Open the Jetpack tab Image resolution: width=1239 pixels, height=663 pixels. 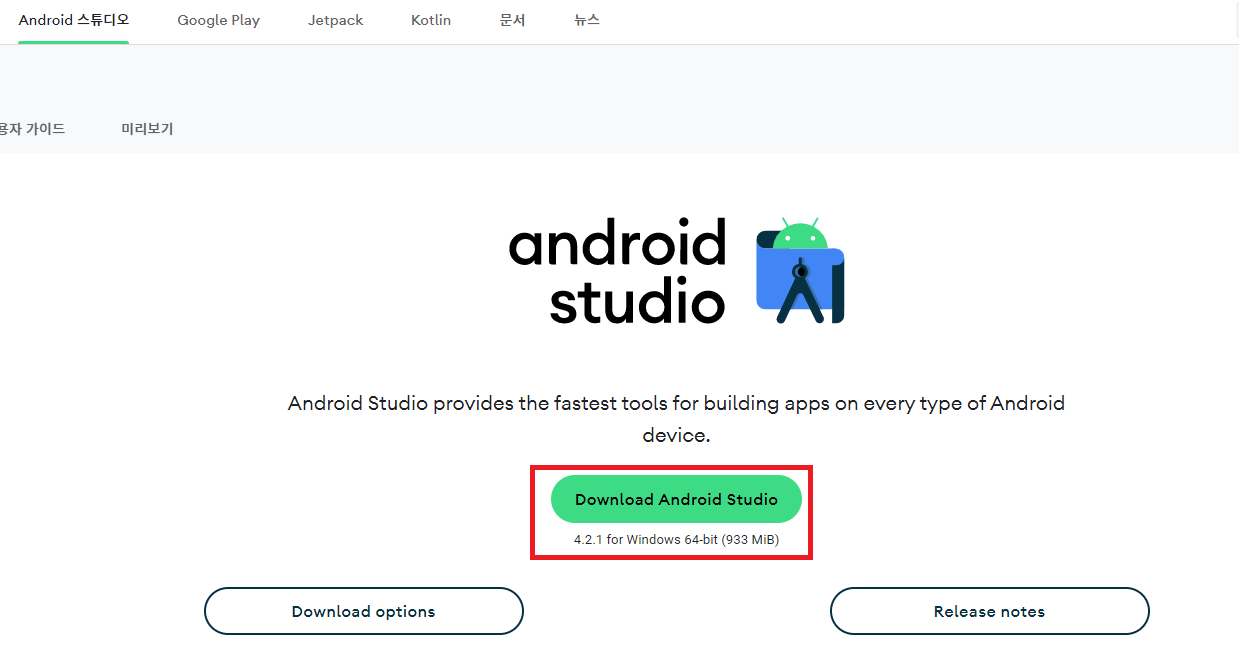tap(335, 20)
